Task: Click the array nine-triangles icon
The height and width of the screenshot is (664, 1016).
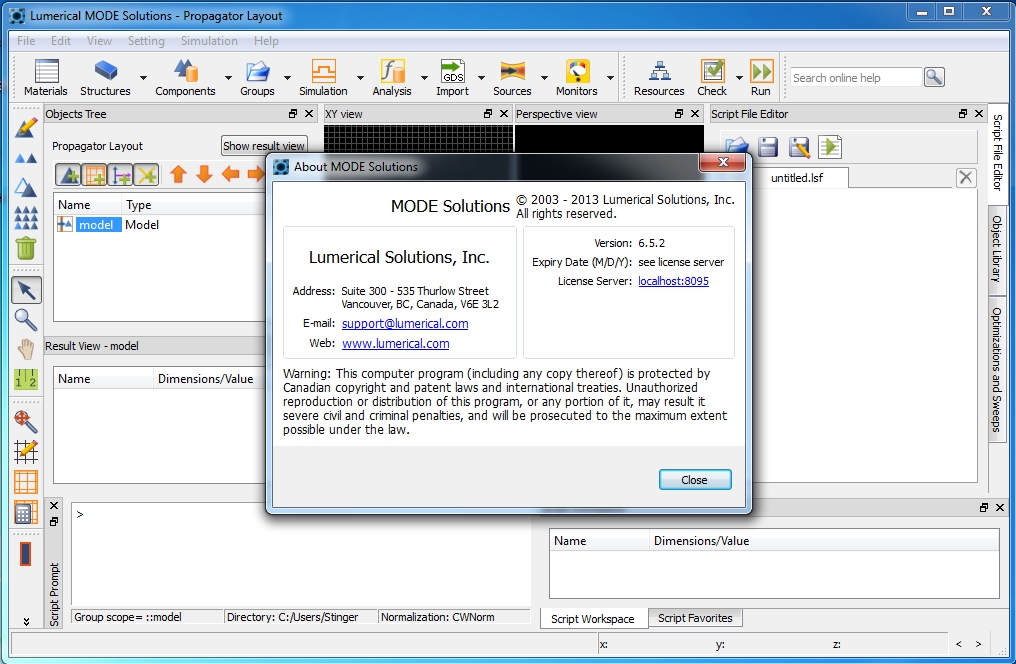Action: [x=26, y=218]
